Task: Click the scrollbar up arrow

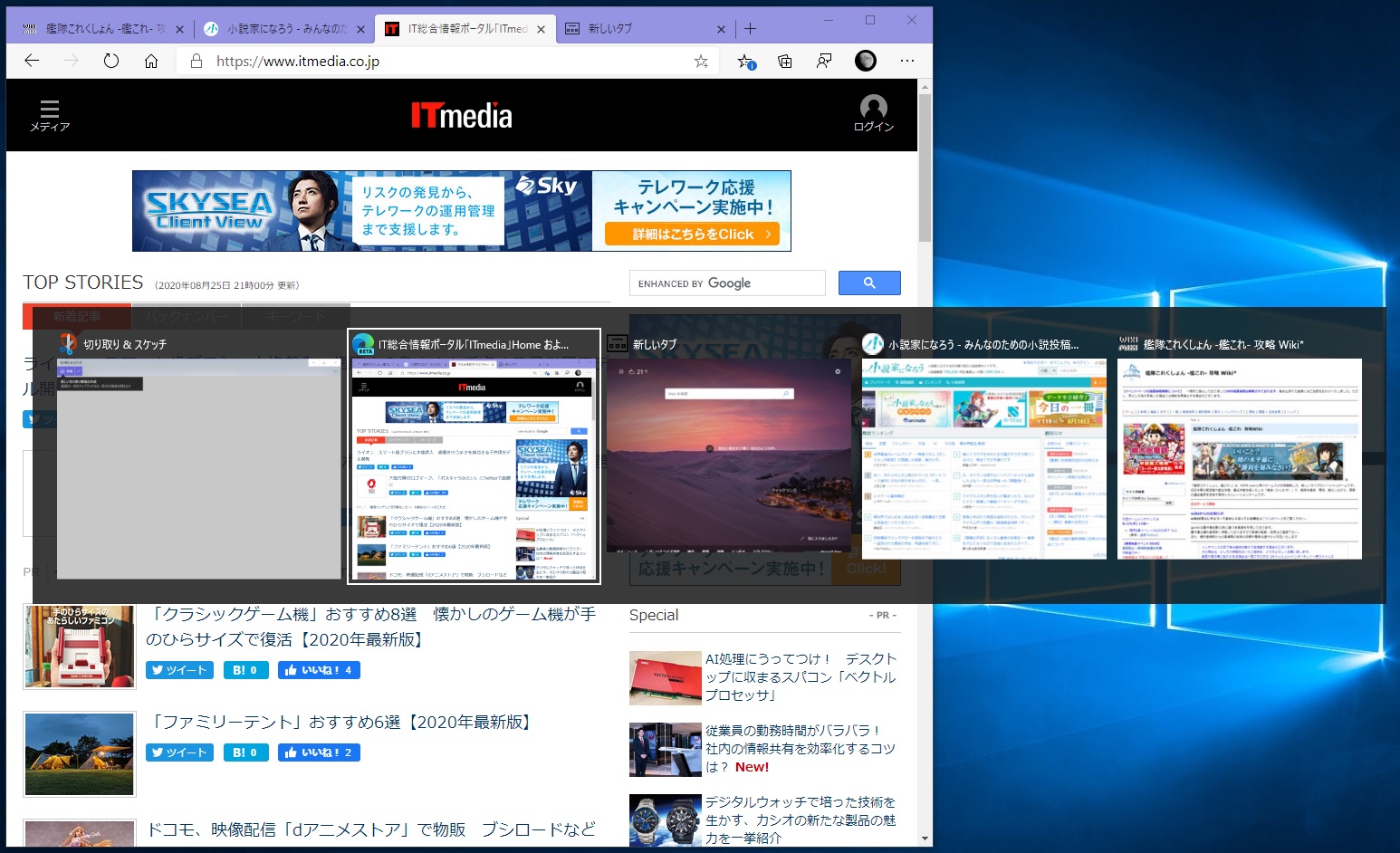Action: (925, 87)
